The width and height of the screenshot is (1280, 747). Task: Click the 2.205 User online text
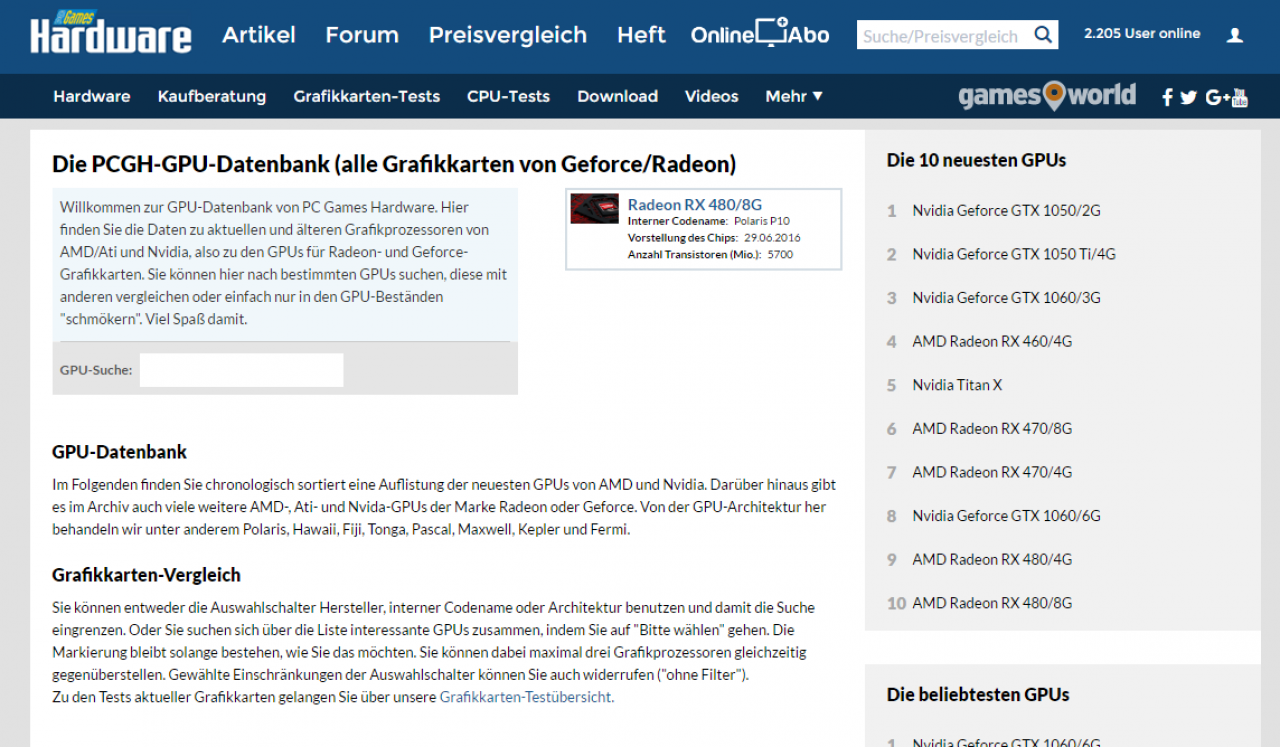click(1142, 33)
